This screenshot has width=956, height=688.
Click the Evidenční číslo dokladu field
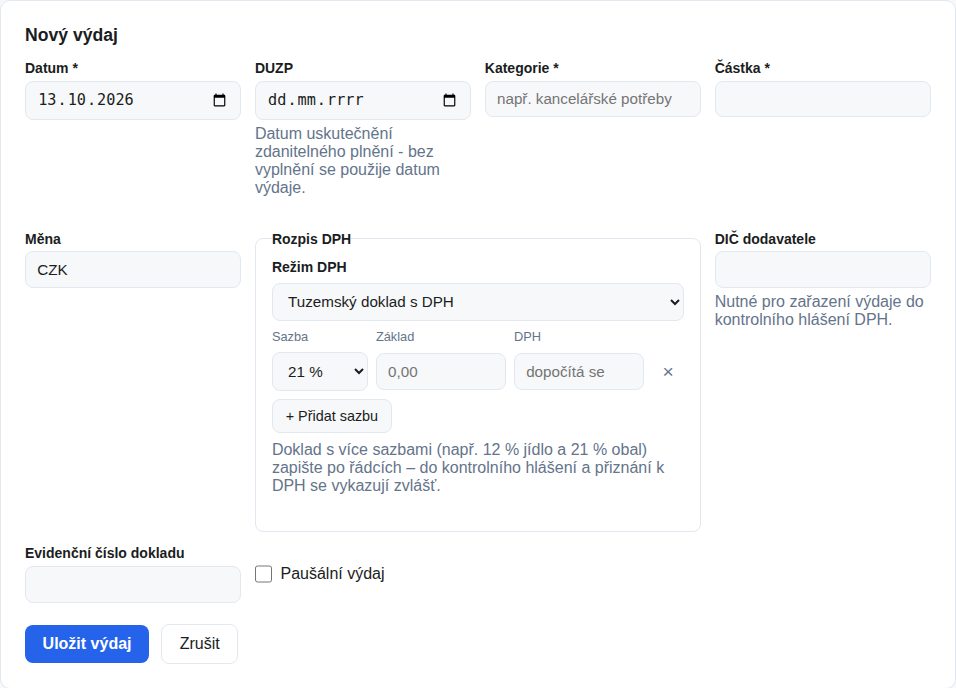[133, 584]
